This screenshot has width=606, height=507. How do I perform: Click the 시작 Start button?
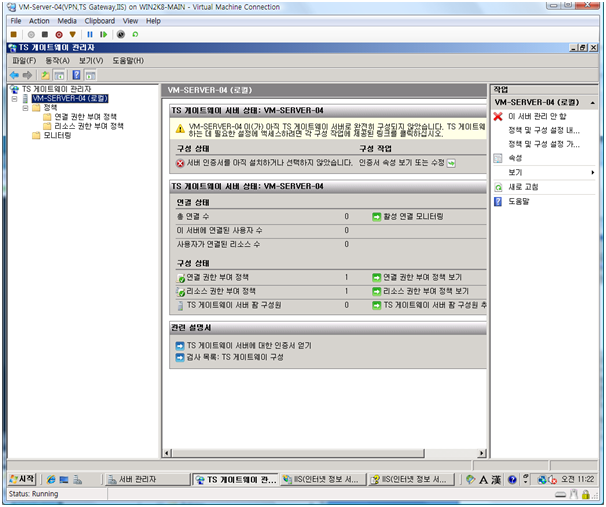click(x=22, y=479)
